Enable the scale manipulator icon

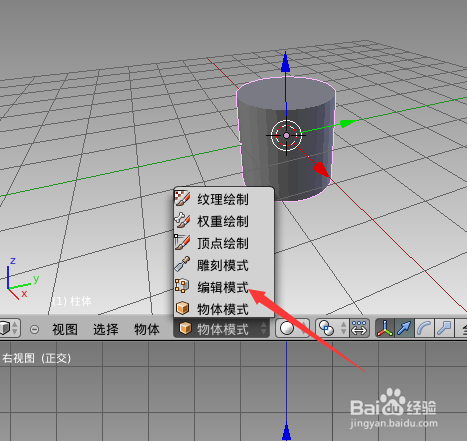coord(444,329)
